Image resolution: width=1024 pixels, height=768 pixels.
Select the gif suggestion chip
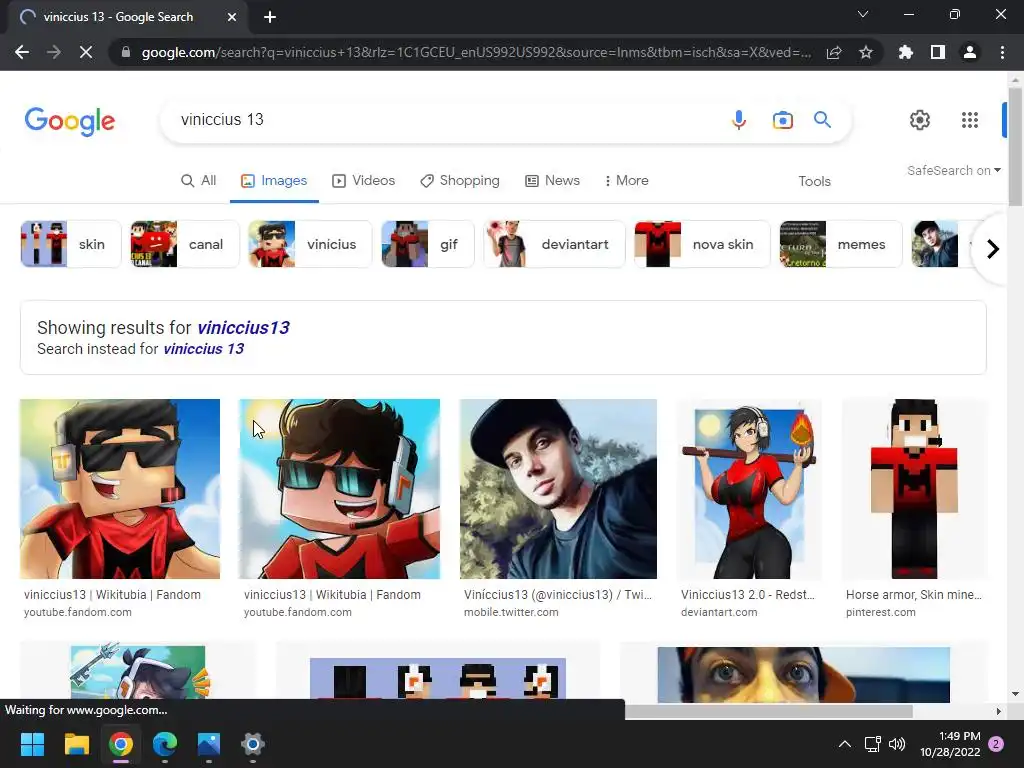(427, 244)
